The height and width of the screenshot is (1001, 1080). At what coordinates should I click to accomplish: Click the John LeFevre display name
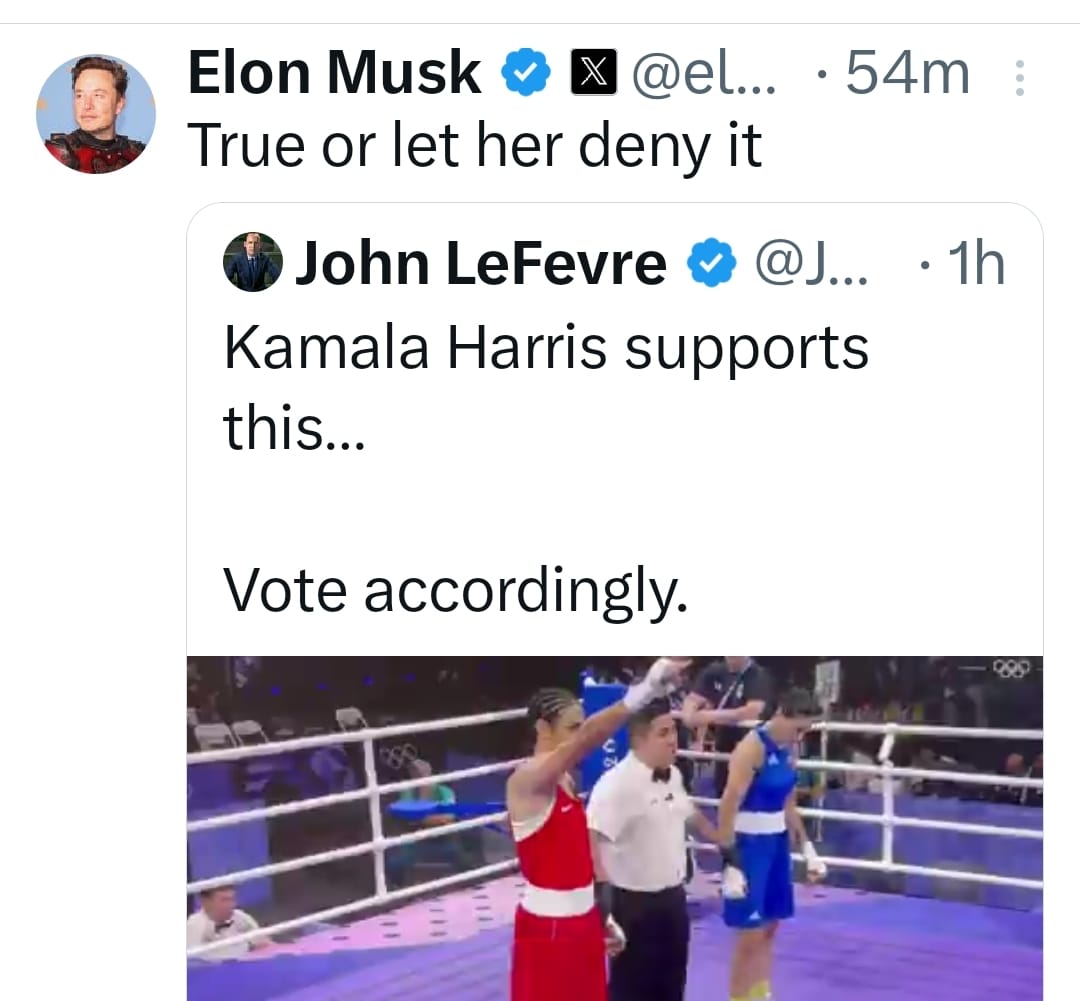click(x=480, y=263)
